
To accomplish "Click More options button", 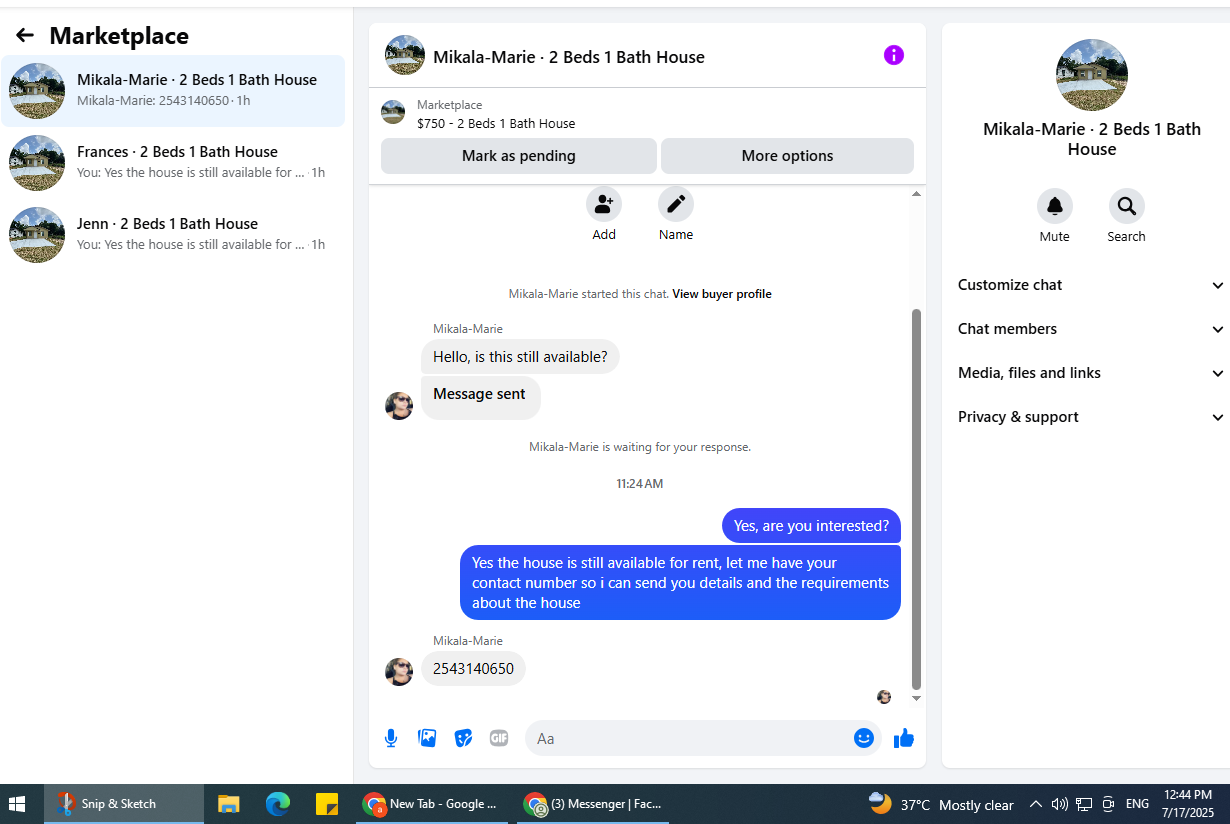I will pos(787,156).
